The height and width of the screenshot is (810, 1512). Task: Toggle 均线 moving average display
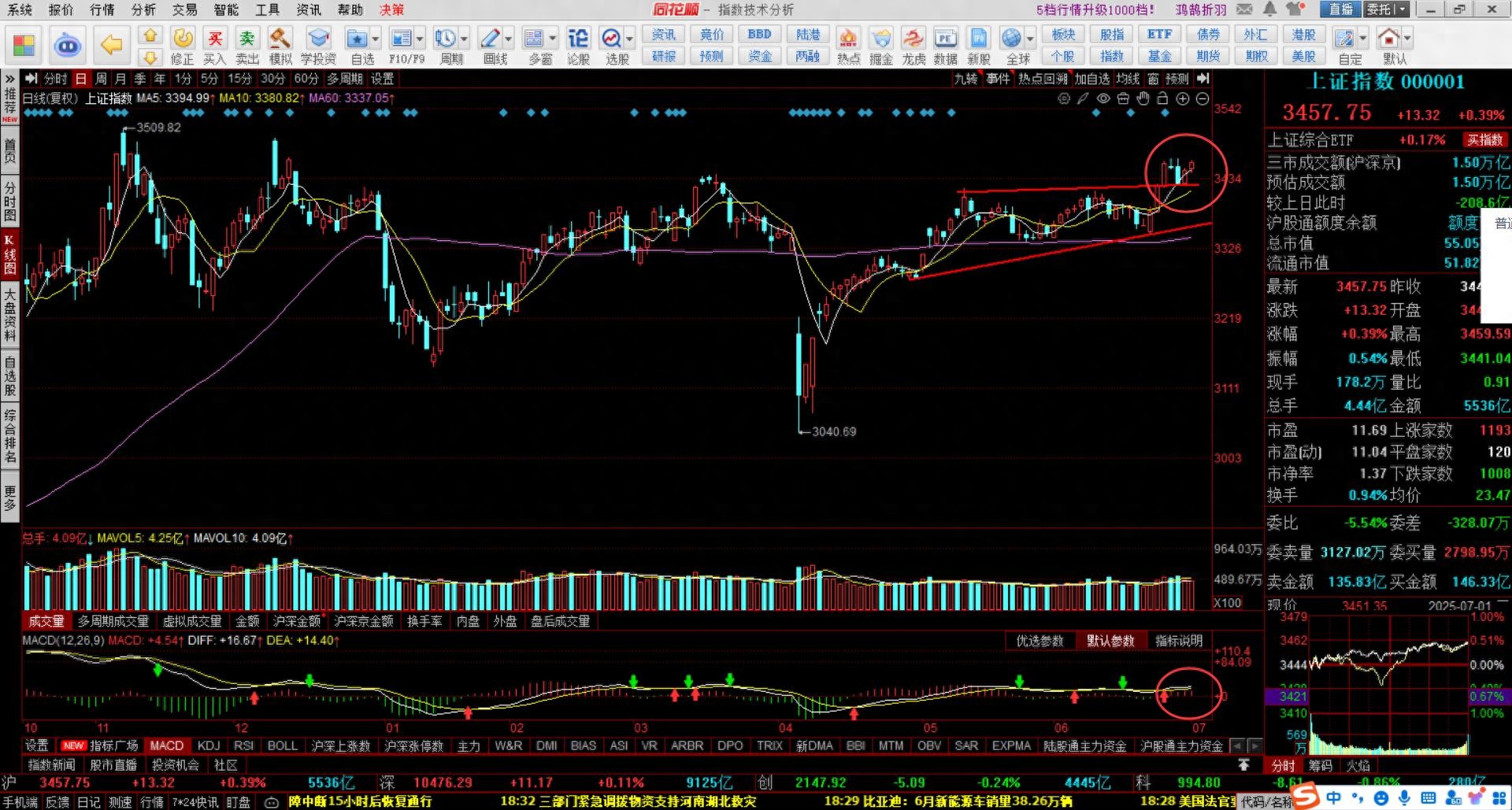tap(1128, 79)
